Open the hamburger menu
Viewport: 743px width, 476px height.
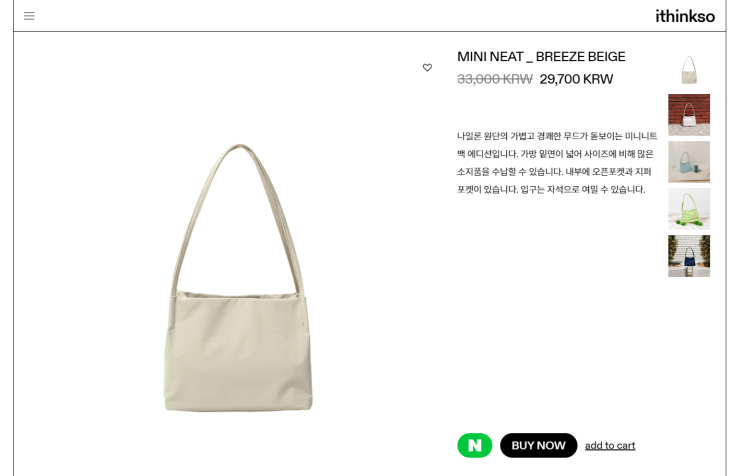pyautogui.click(x=29, y=16)
